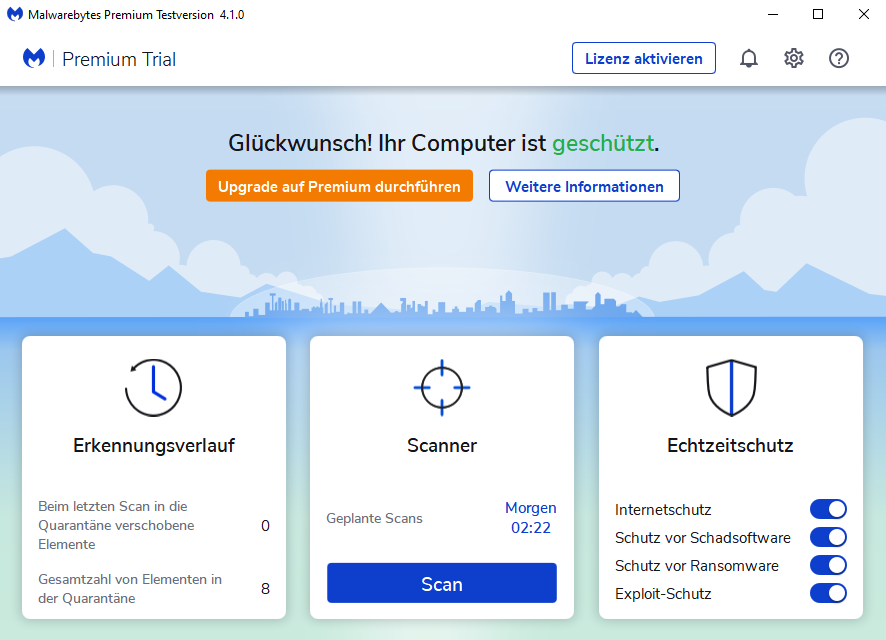Minimize the Malwarebytes window

click(x=773, y=14)
